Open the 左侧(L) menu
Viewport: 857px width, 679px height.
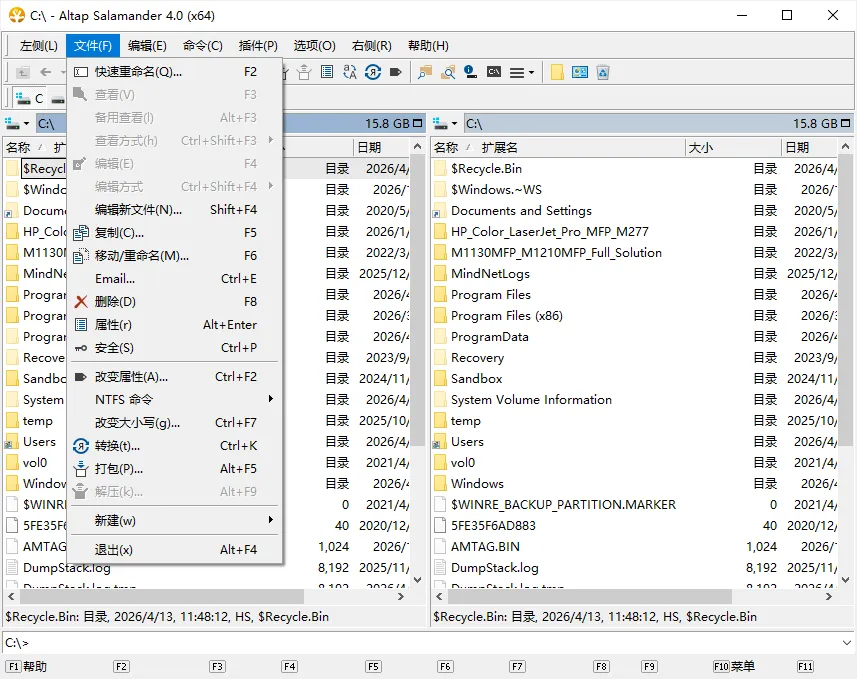(39, 46)
